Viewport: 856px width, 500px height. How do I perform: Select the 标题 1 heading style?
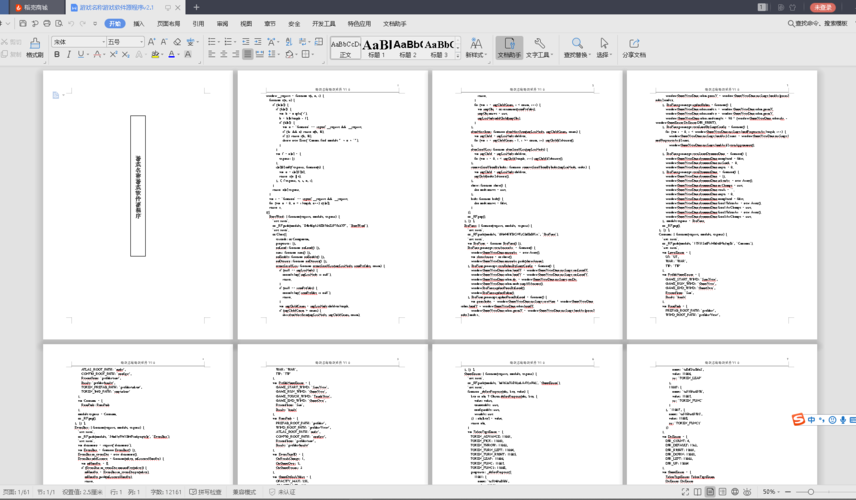coord(377,48)
